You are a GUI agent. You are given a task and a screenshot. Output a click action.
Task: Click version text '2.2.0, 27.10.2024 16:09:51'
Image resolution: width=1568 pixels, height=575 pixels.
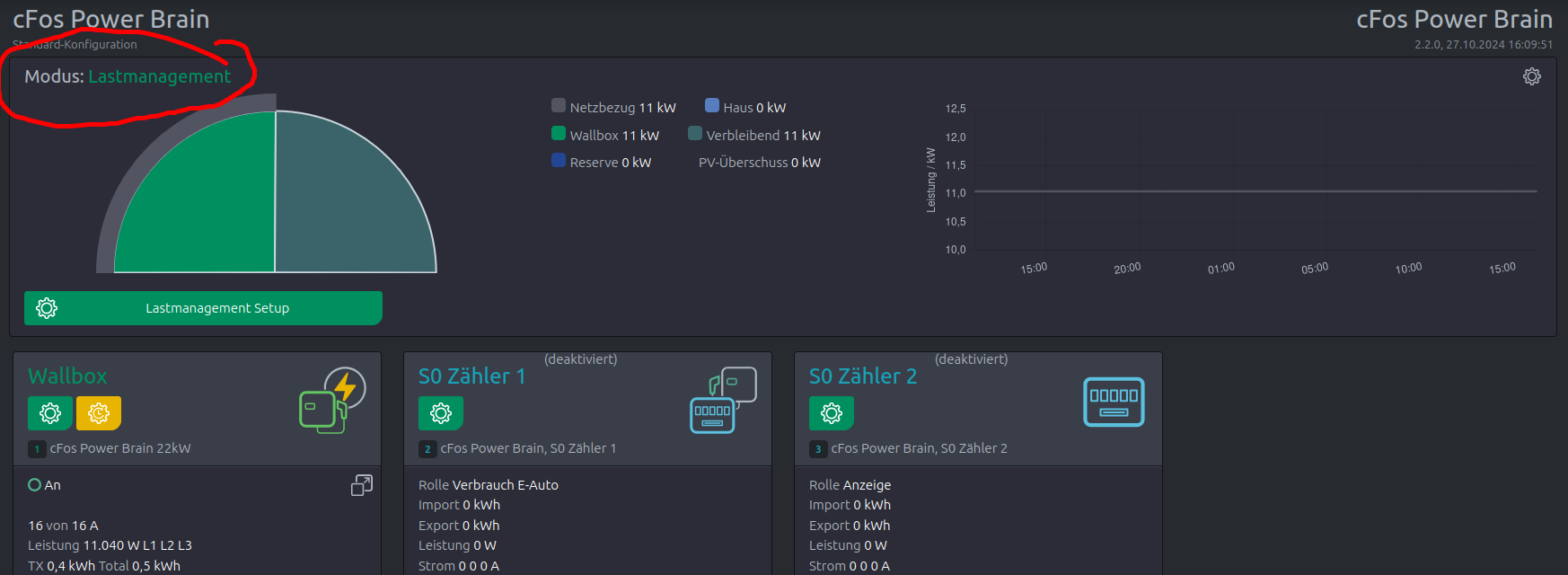click(1484, 44)
